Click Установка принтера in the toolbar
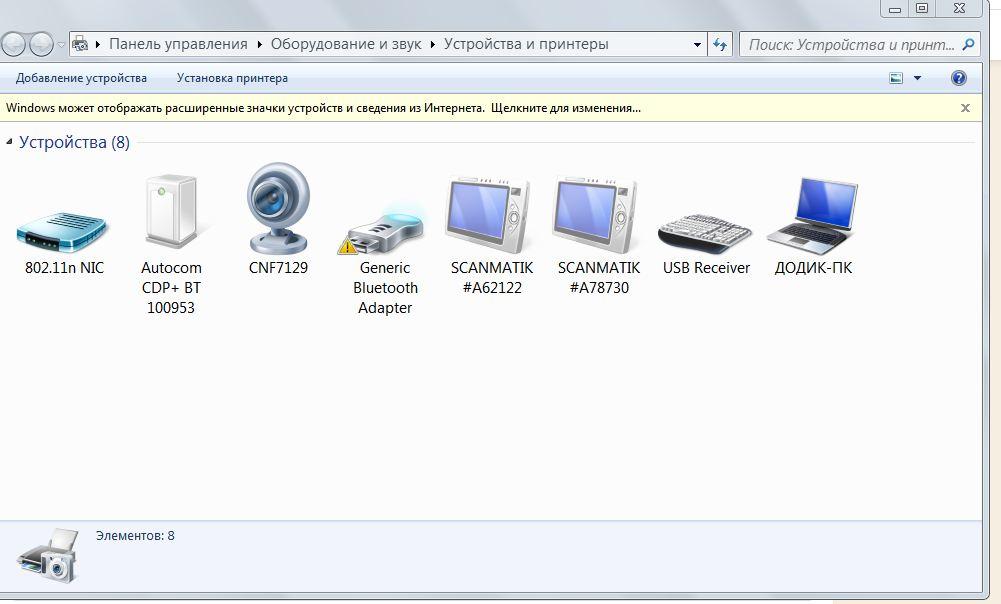 click(x=232, y=78)
